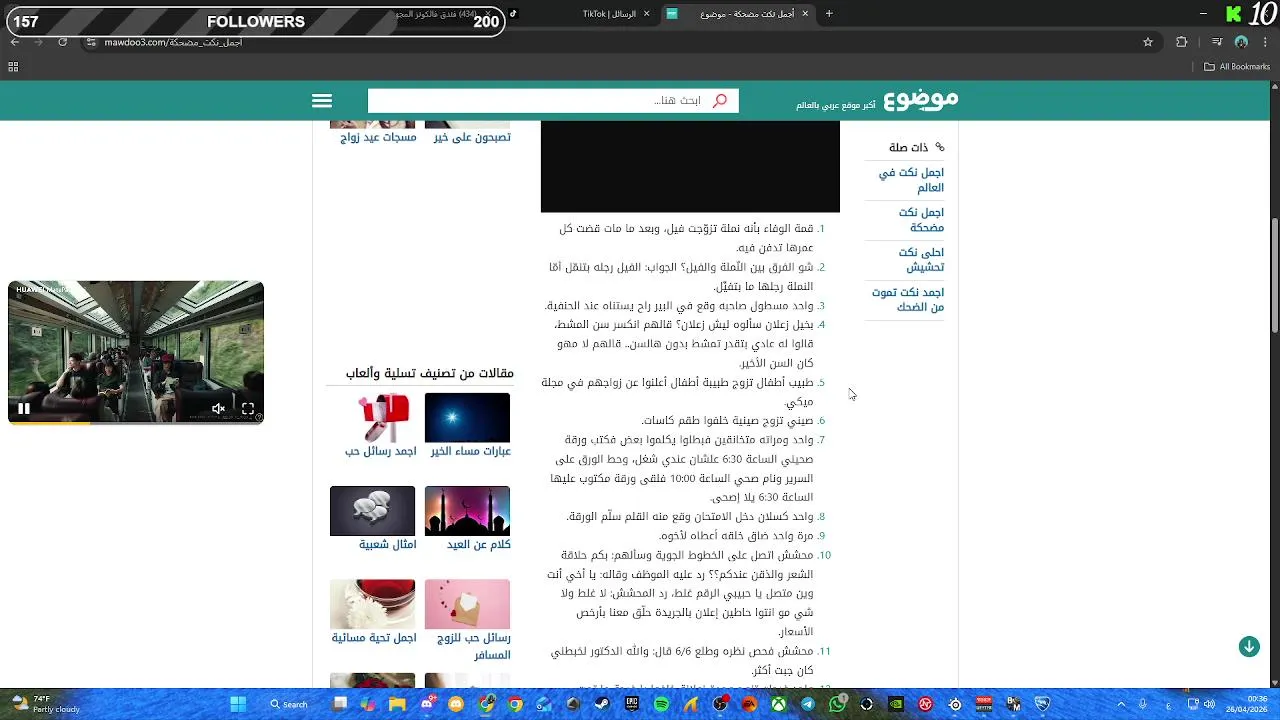Click the Kick logo overlay icon
This screenshot has height=720, width=1280.
click(x=1234, y=14)
